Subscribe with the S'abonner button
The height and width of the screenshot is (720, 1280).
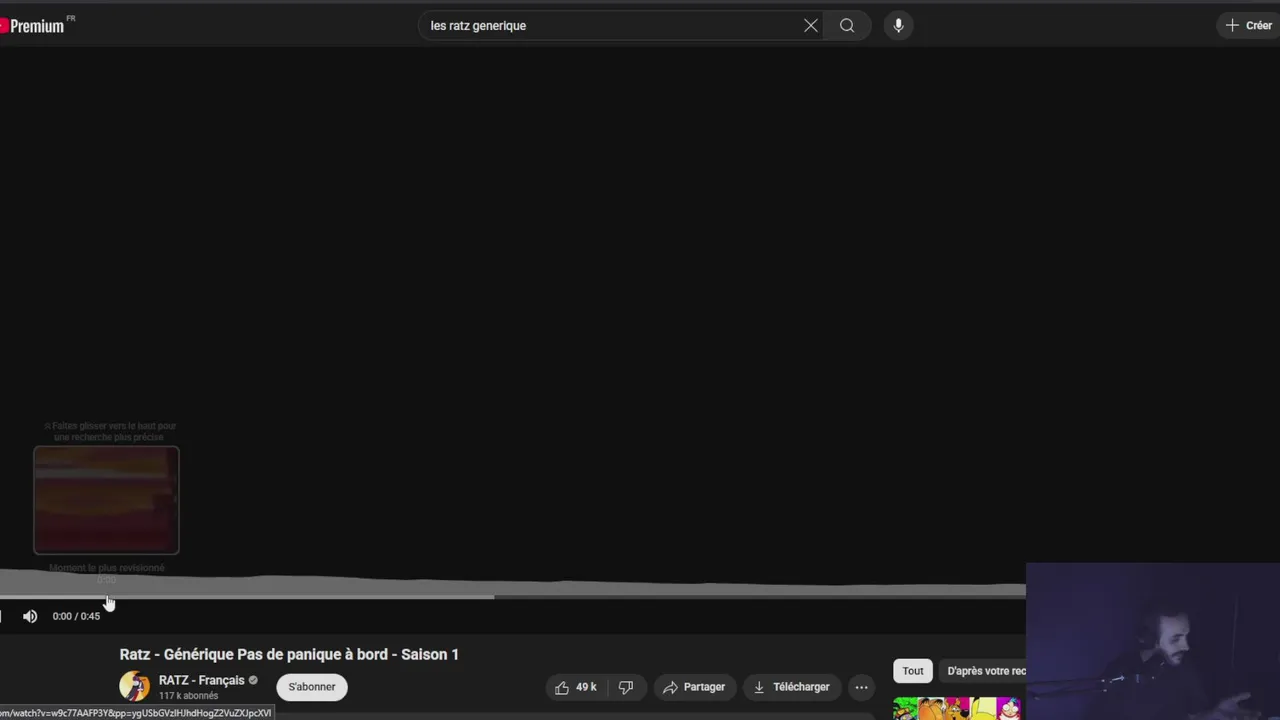coord(312,687)
